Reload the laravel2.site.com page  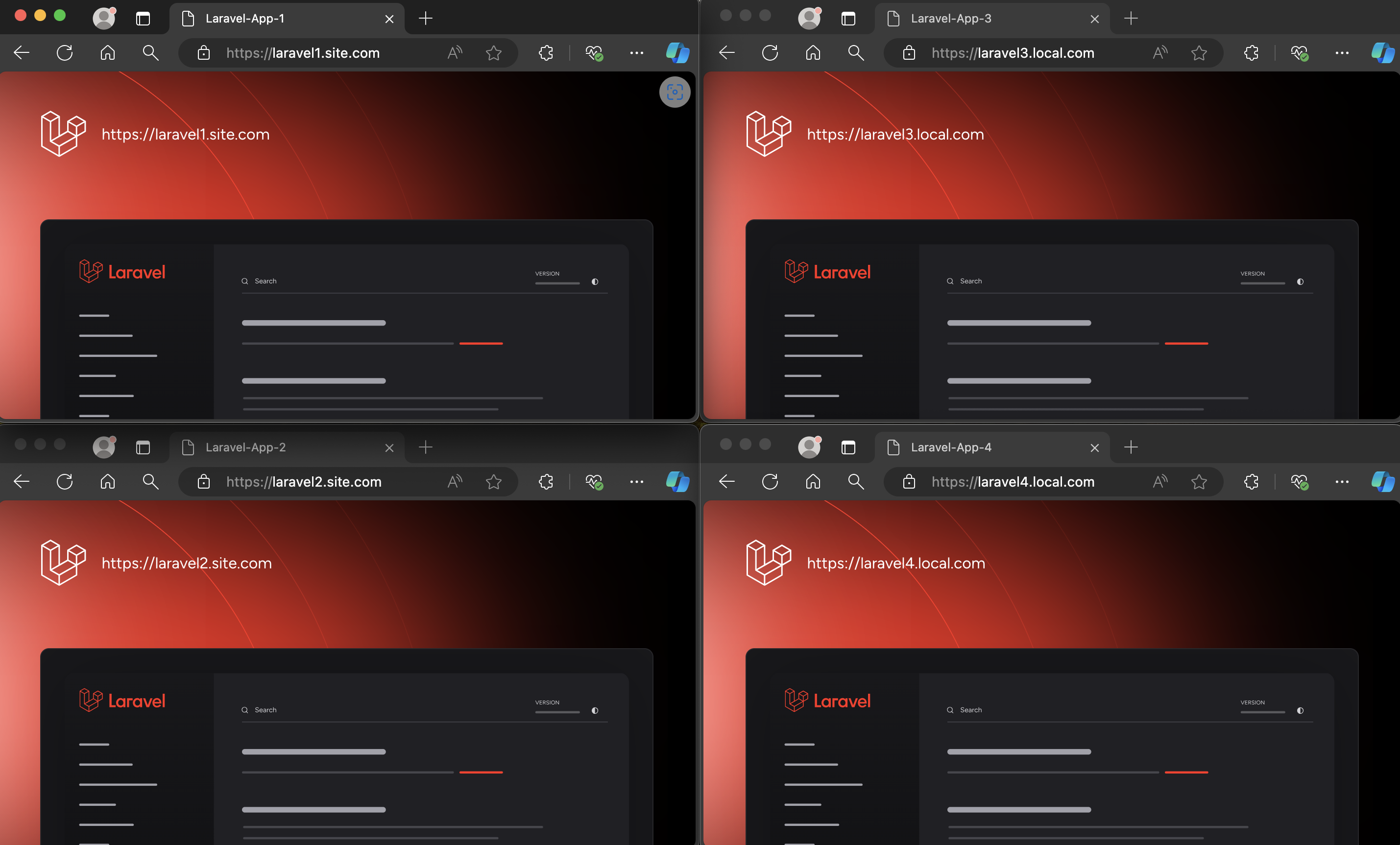point(65,482)
